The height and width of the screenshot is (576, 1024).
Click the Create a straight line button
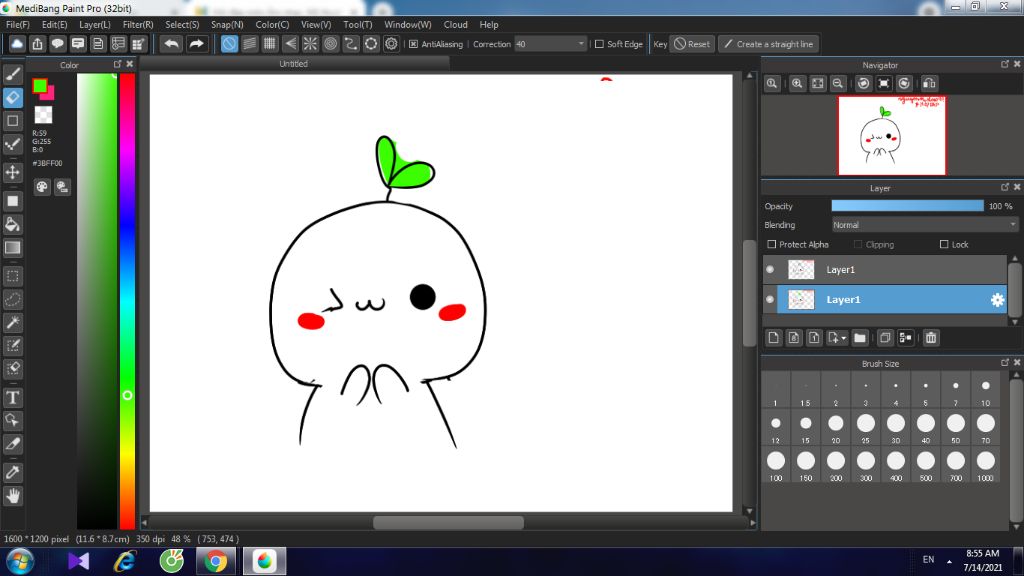click(768, 44)
